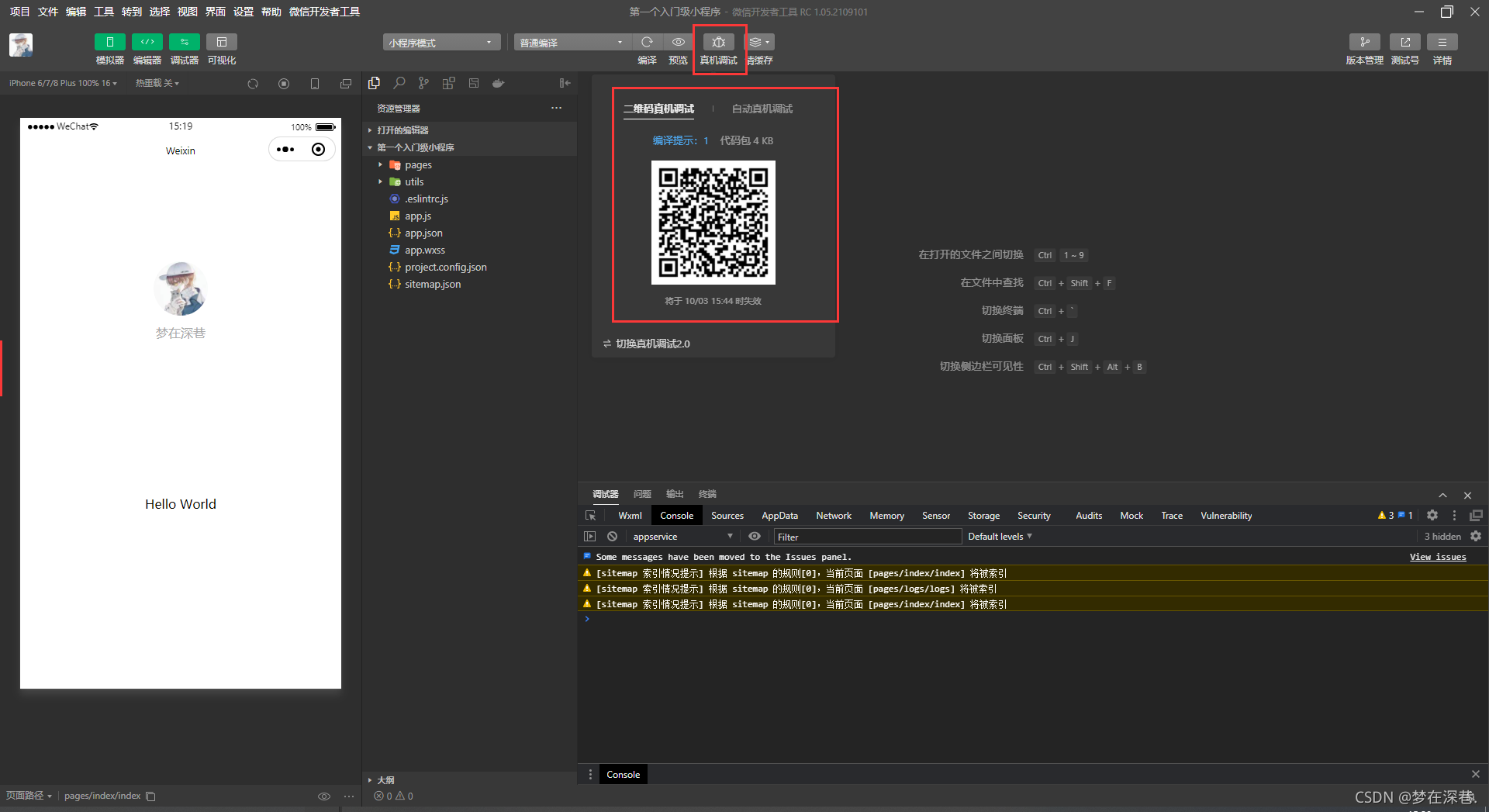The width and height of the screenshot is (1489, 812).
Task: Switch to the Wxml tab
Action: pyautogui.click(x=630, y=516)
